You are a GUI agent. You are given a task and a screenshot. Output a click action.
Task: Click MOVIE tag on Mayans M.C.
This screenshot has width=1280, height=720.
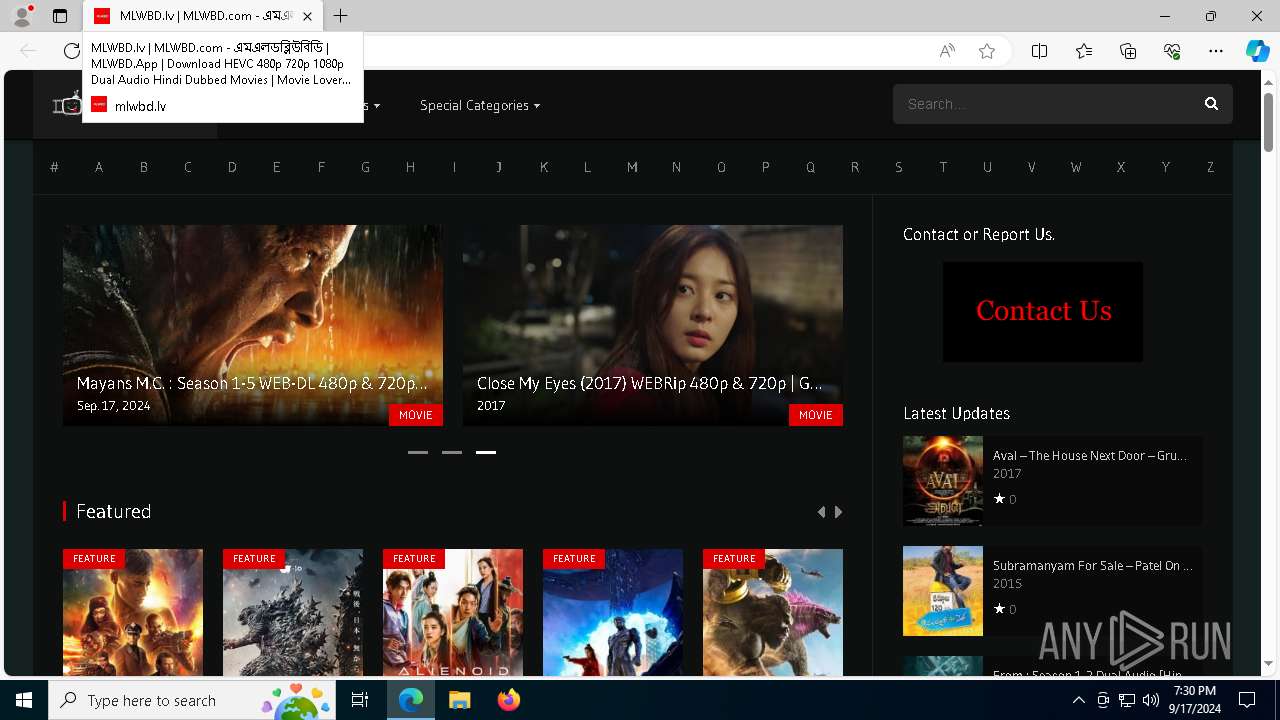pyautogui.click(x=416, y=415)
